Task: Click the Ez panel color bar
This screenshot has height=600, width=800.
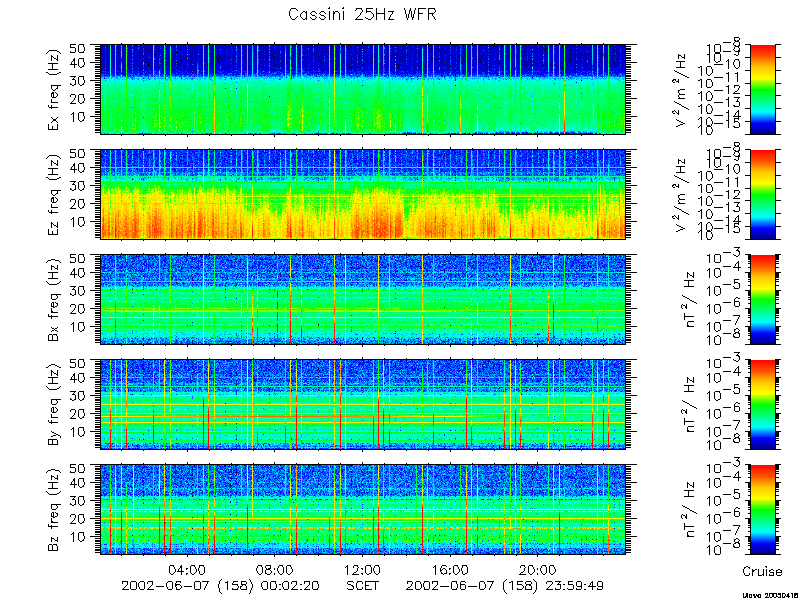Action: point(762,194)
